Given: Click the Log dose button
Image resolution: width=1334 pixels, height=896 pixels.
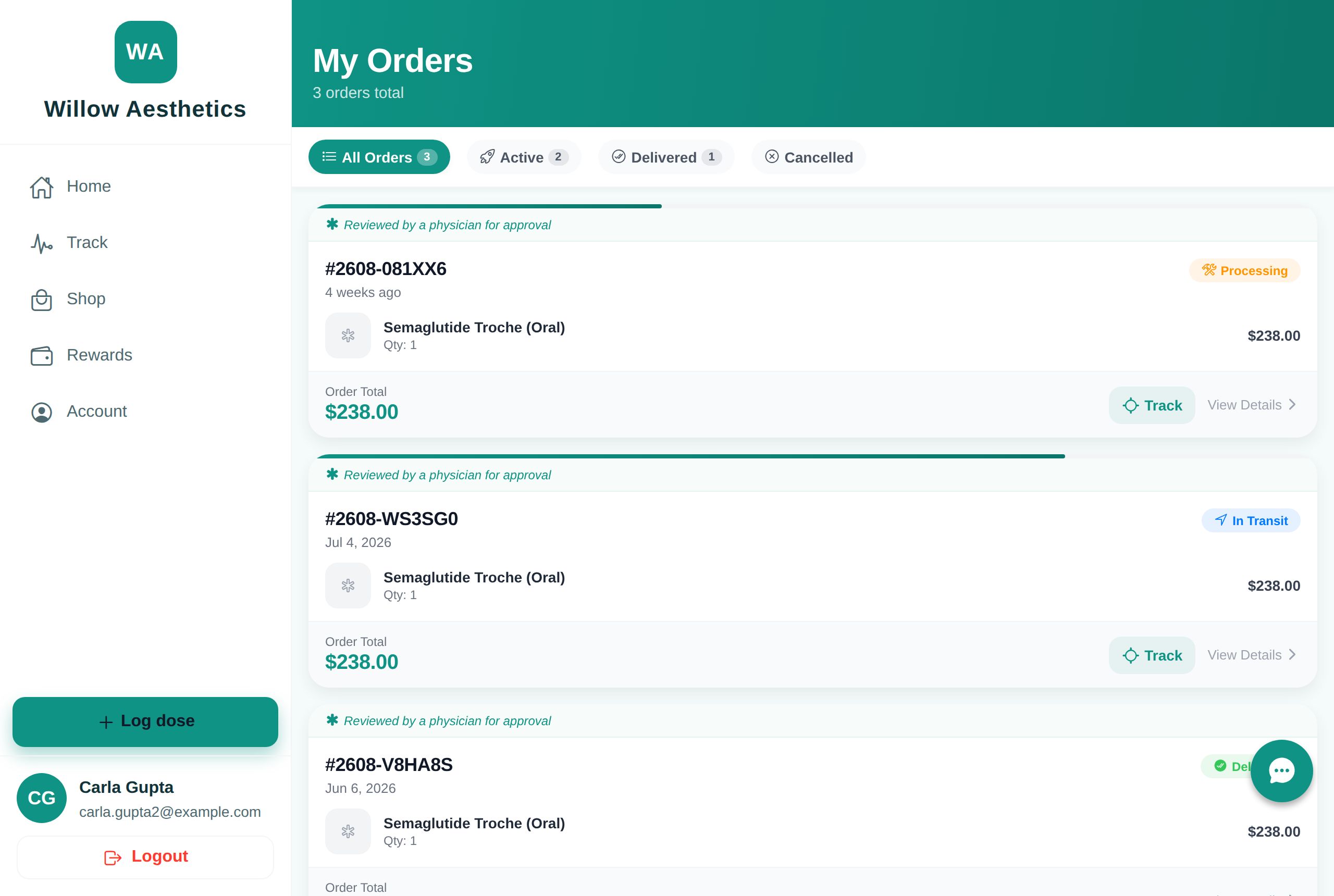Looking at the screenshot, I should coord(146,721).
